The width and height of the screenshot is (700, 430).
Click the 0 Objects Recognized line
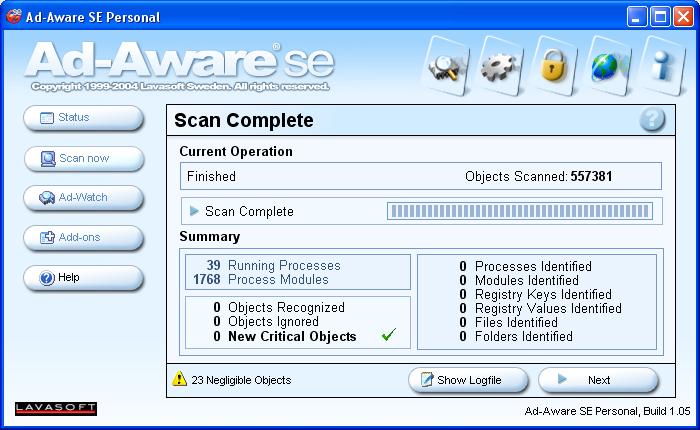point(279,307)
